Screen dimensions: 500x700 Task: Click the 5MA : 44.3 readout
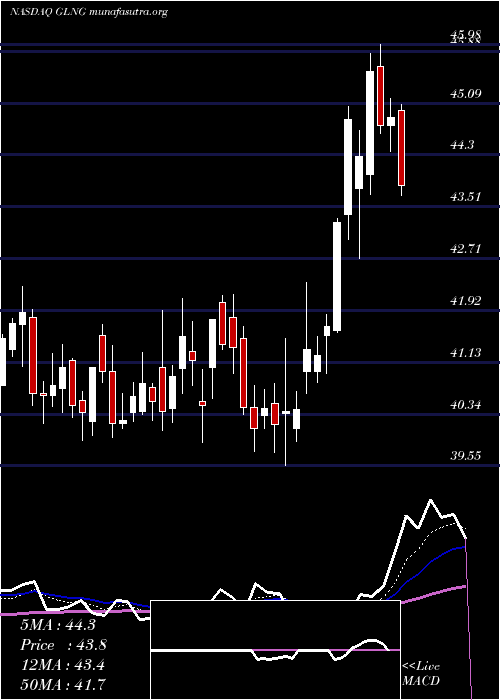pyautogui.click(x=58, y=625)
